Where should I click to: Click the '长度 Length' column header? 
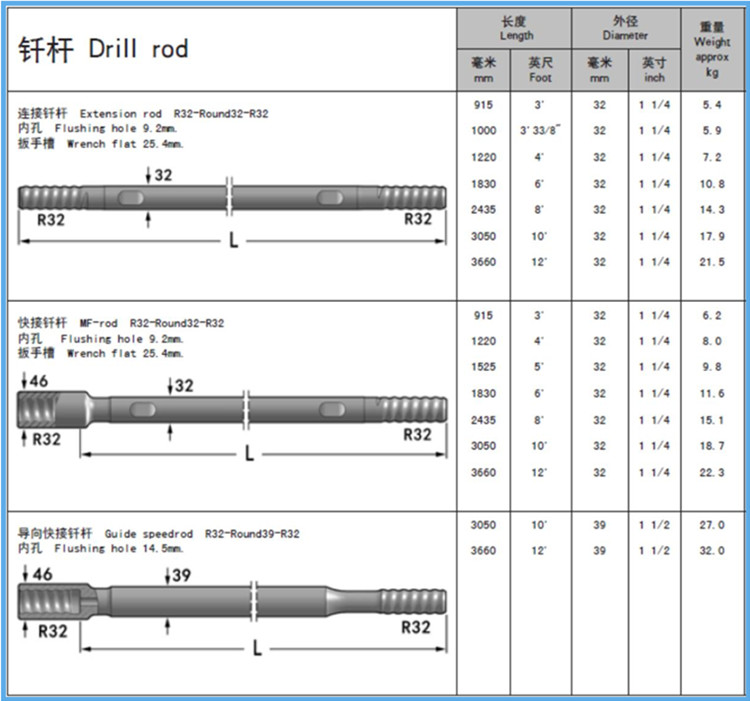tap(515, 28)
